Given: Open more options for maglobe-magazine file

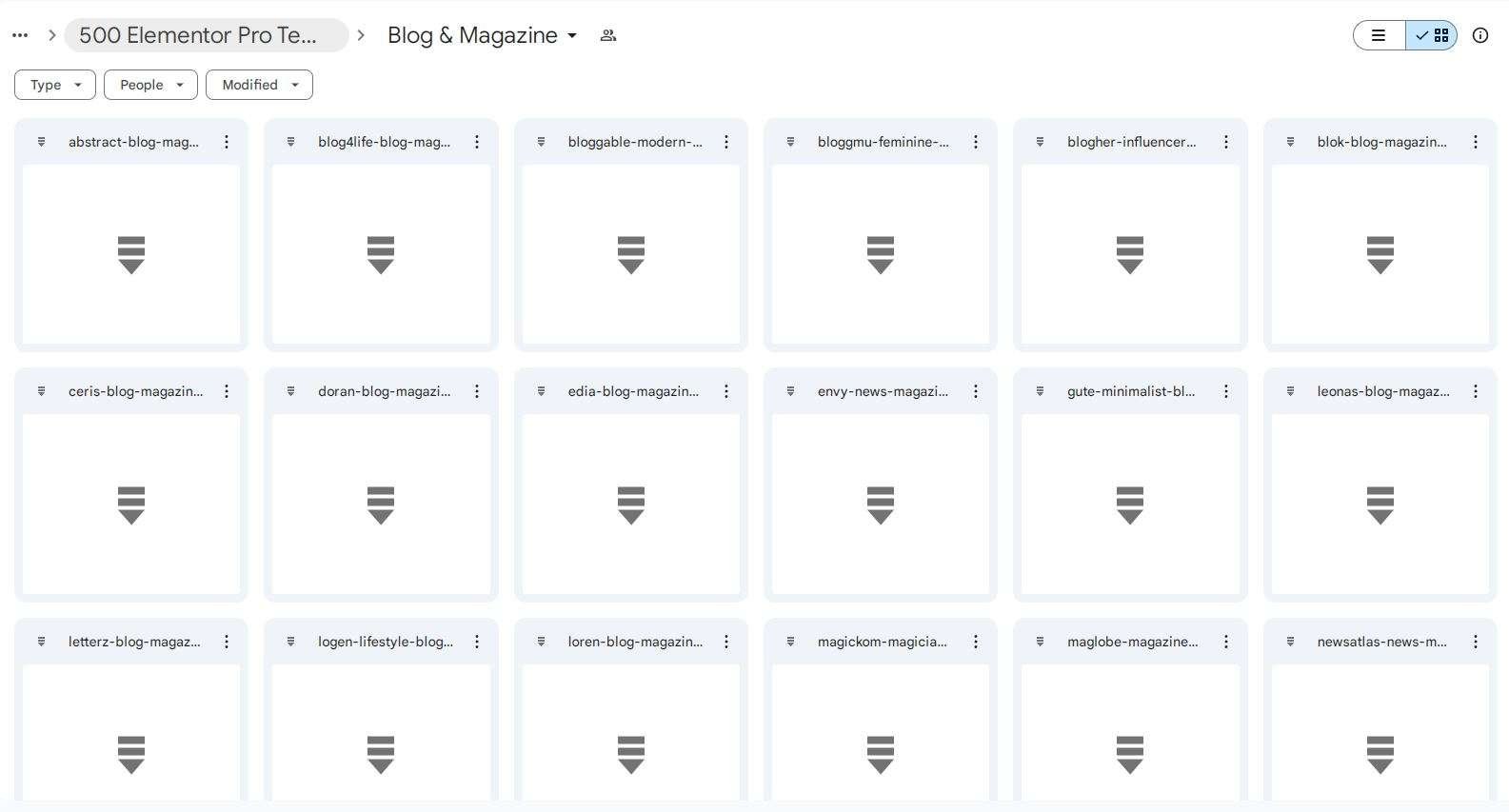Looking at the screenshot, I should tap(1226, 642).
